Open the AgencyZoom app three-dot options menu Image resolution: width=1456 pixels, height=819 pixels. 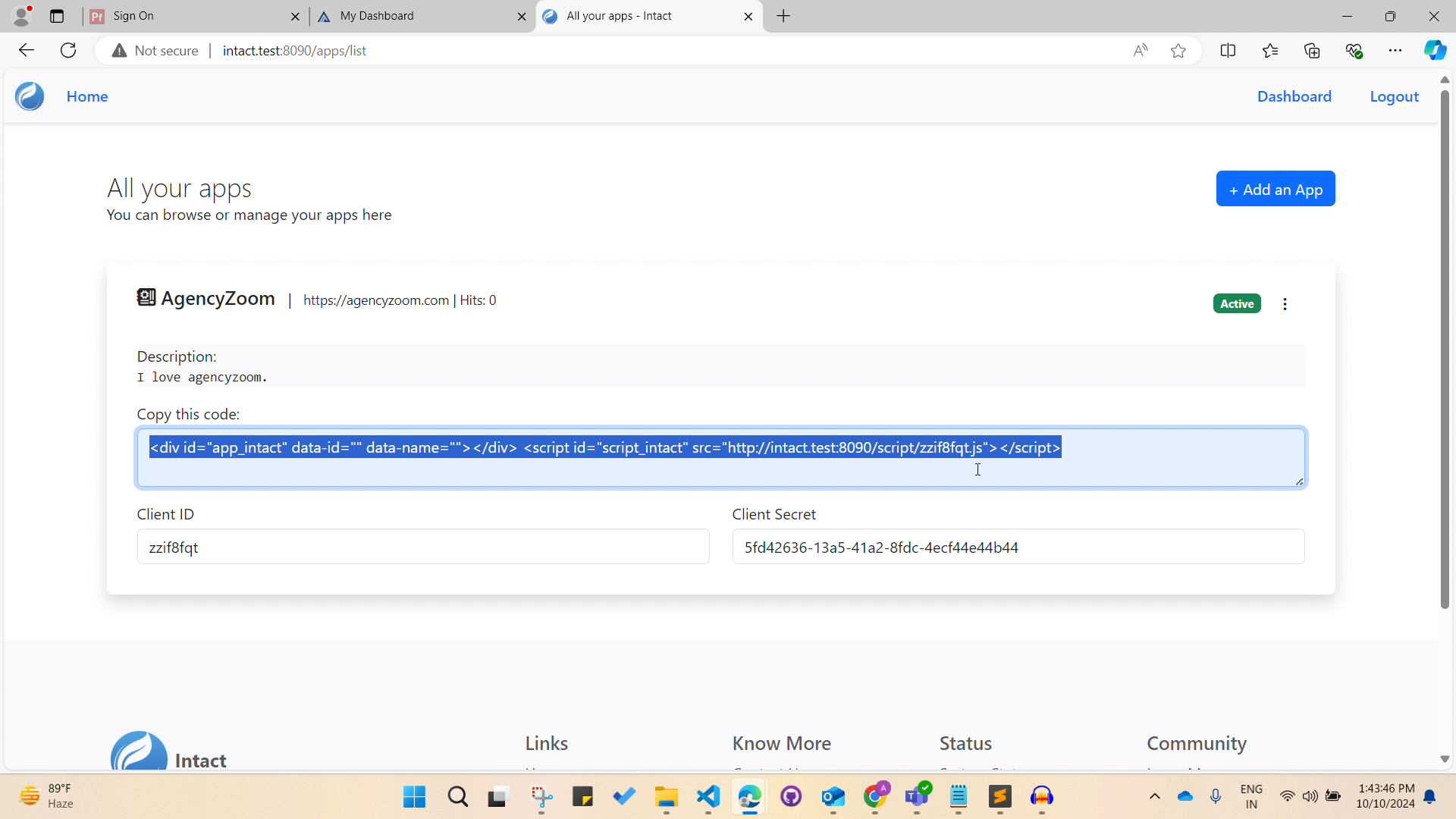click(1285, 304)
